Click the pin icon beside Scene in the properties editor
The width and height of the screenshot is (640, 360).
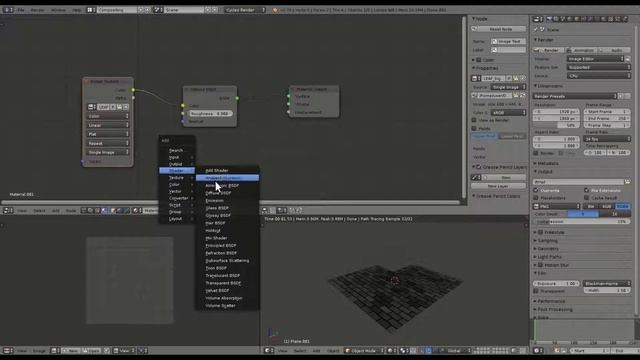pyautogui.click(x=536, y=29)
